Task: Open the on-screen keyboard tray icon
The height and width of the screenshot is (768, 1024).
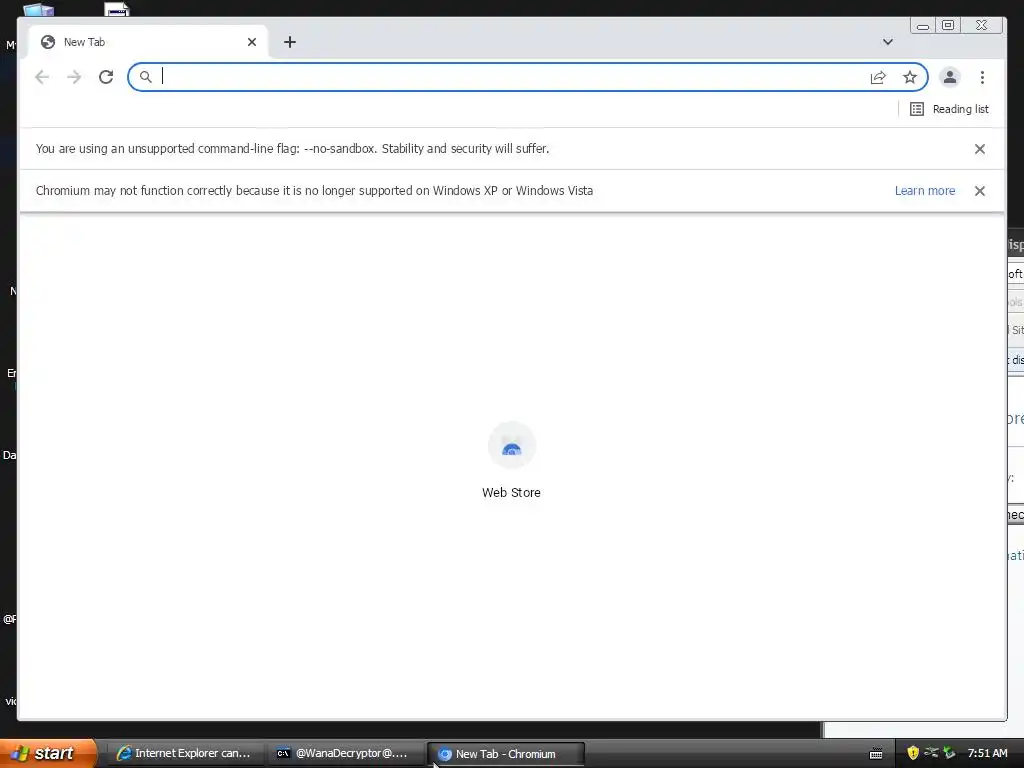Action: pyautogui.click(x=876, y=754)
